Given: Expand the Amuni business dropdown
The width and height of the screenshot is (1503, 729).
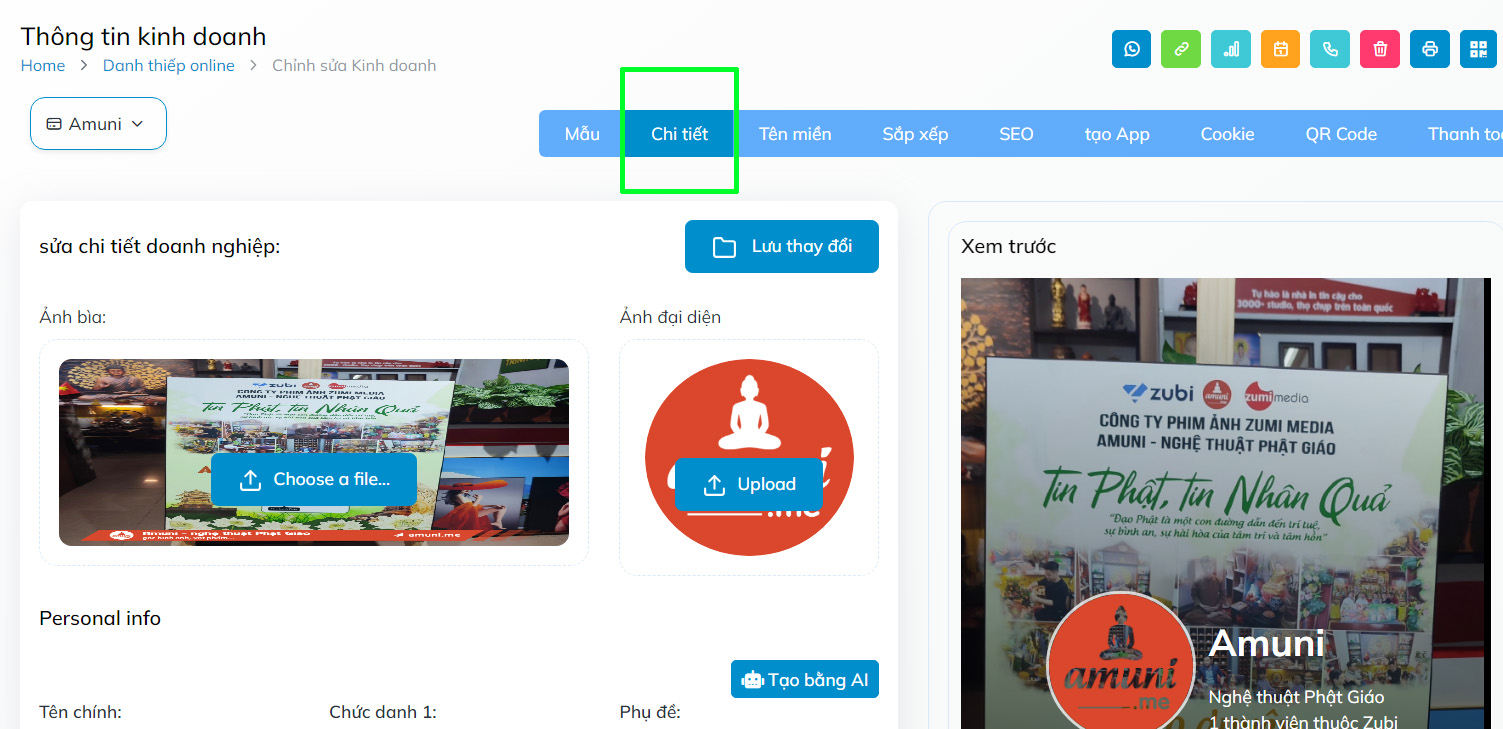Looking at the screenshot, I should 98,124.
